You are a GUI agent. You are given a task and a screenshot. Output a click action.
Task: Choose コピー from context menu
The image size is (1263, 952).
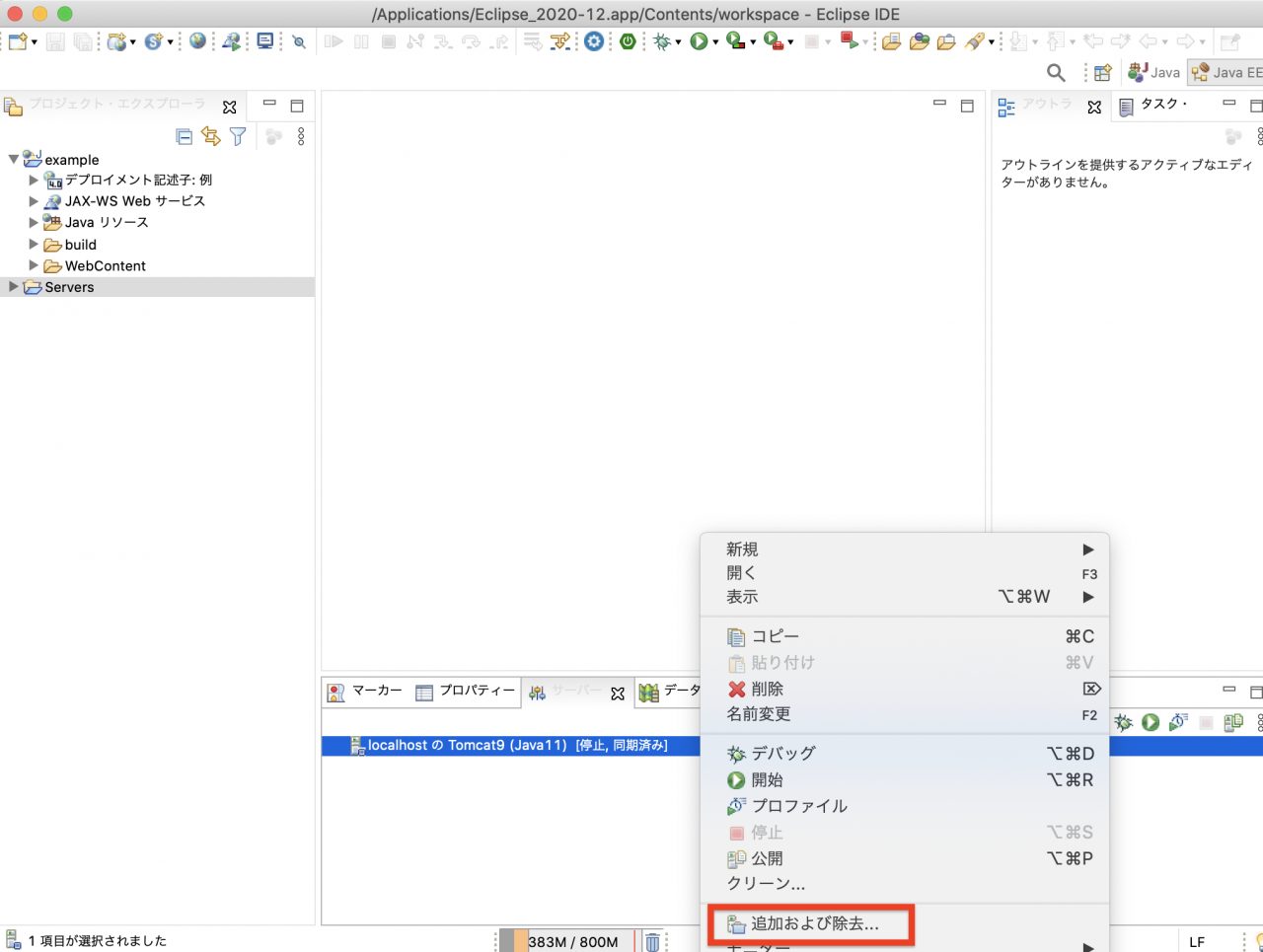click(905, 636)
